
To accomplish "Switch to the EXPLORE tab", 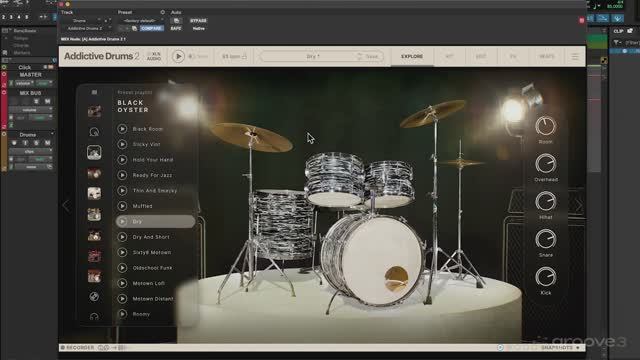I will click(x=412, y=56).
